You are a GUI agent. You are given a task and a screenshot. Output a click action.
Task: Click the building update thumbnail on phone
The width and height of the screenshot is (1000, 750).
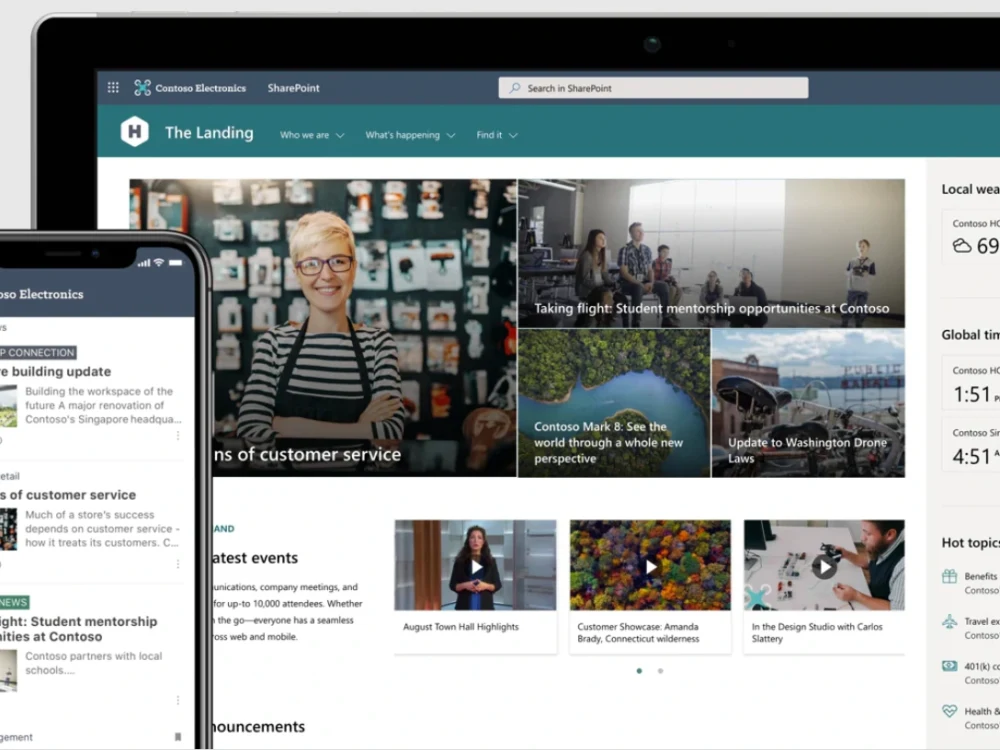8,406
